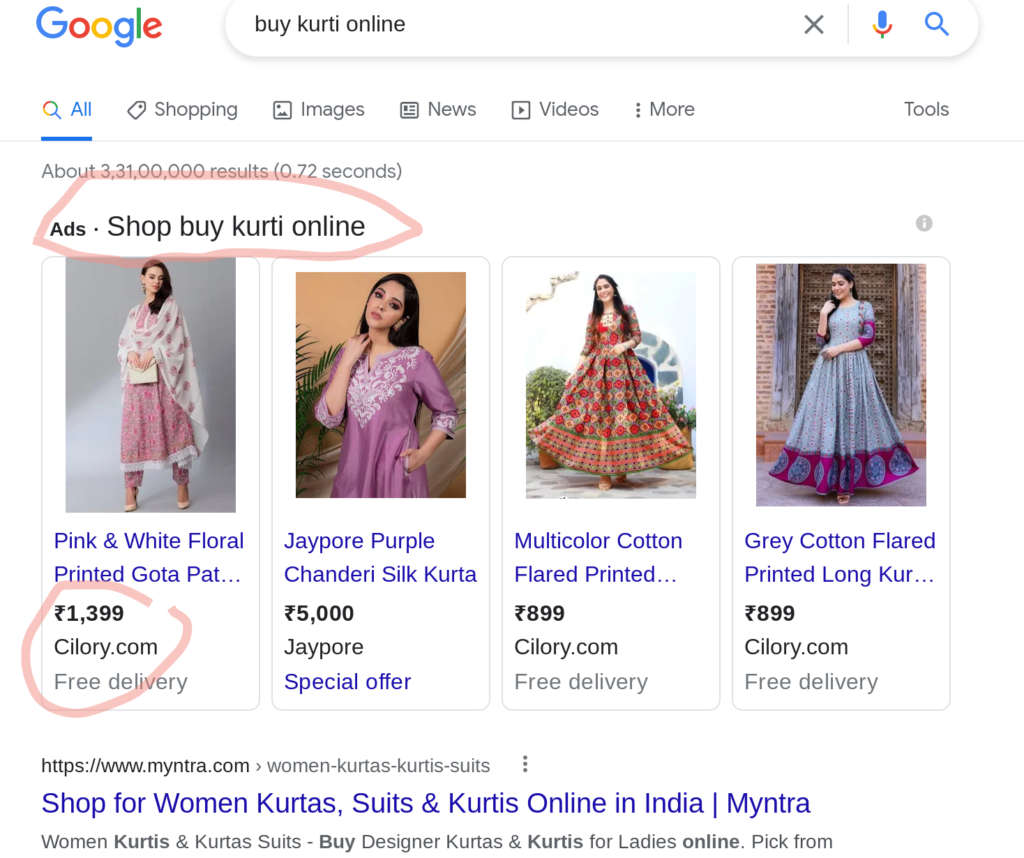Open the pink and white kurti image
The width and height of the screenshot is (1024, 858).
(x=151, y=385)
